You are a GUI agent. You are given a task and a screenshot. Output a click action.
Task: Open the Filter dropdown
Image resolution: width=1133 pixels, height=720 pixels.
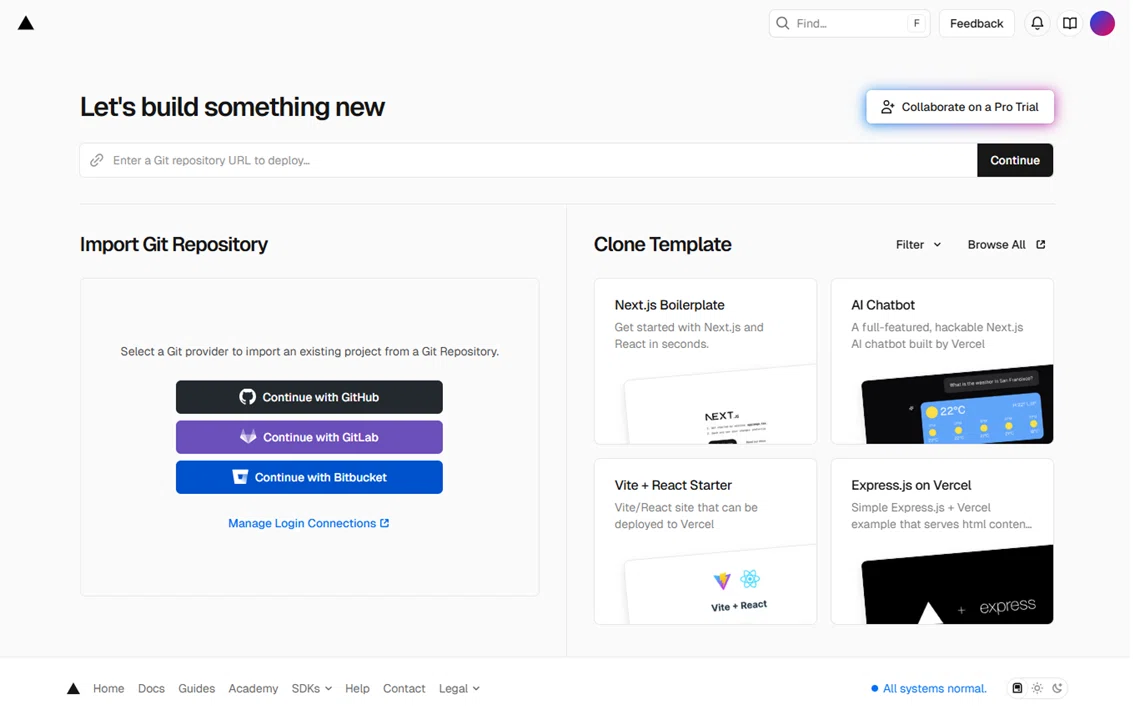tap(918, 244)
